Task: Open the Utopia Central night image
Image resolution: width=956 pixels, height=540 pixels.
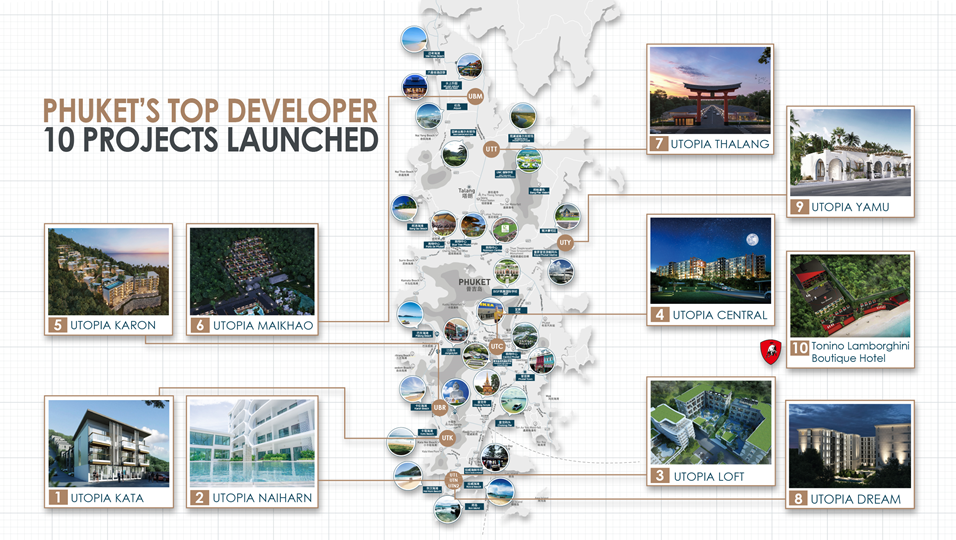Action: pyautogui.click(x=711, y=261)
